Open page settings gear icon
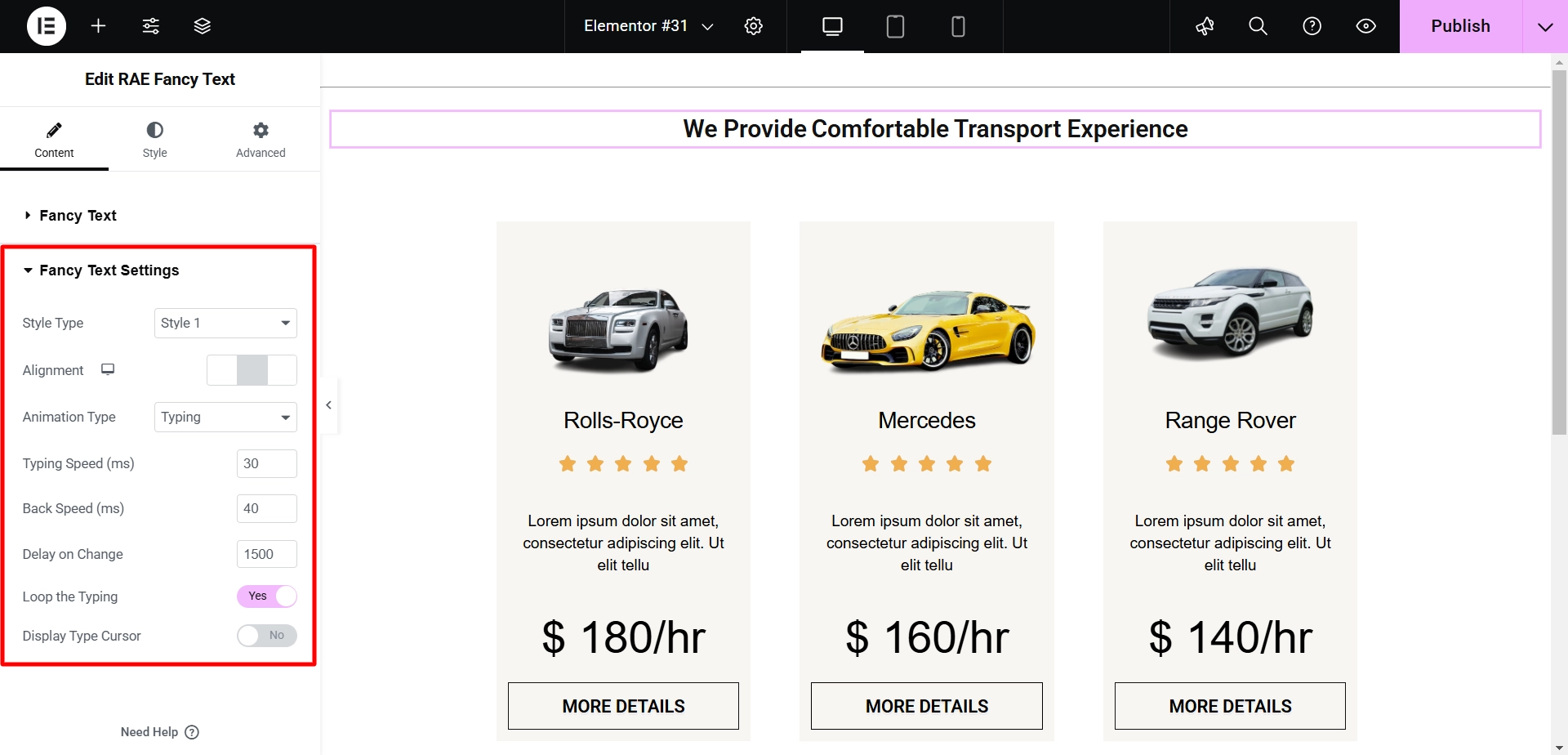1568x755 pixels. point(754,26)
